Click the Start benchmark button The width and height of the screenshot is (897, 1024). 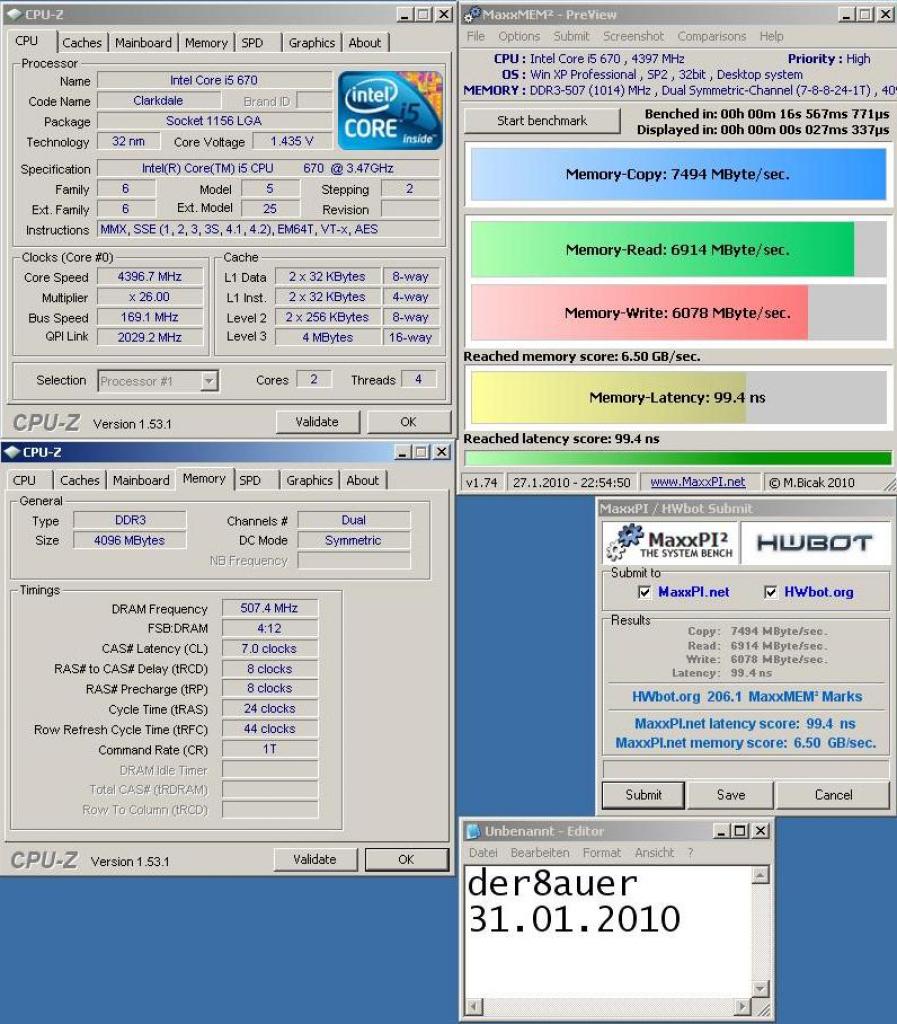pyautogui.click(x=542, y=121)
